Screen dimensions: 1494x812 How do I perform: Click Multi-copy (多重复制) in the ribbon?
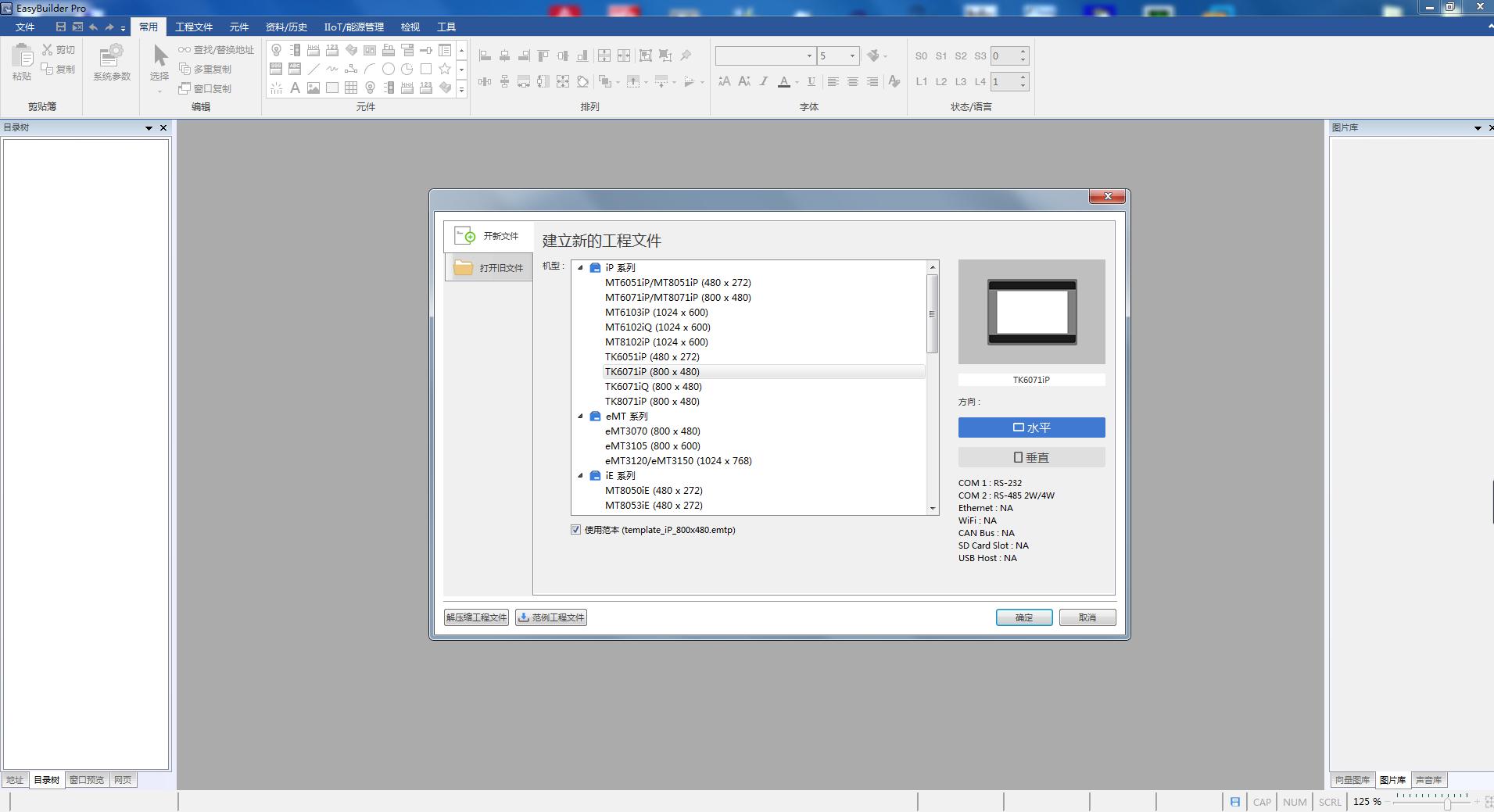(205, 69)
